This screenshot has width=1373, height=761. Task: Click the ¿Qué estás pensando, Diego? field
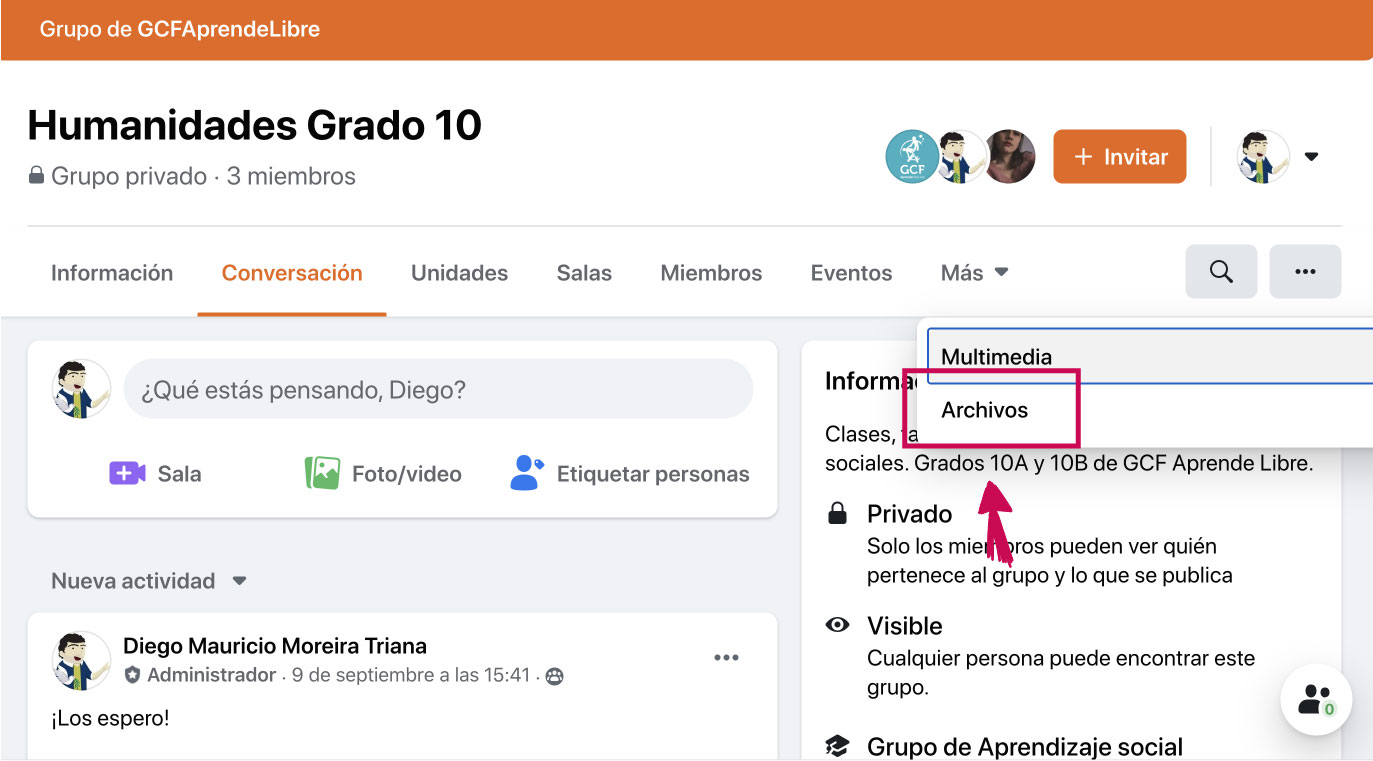438,389
